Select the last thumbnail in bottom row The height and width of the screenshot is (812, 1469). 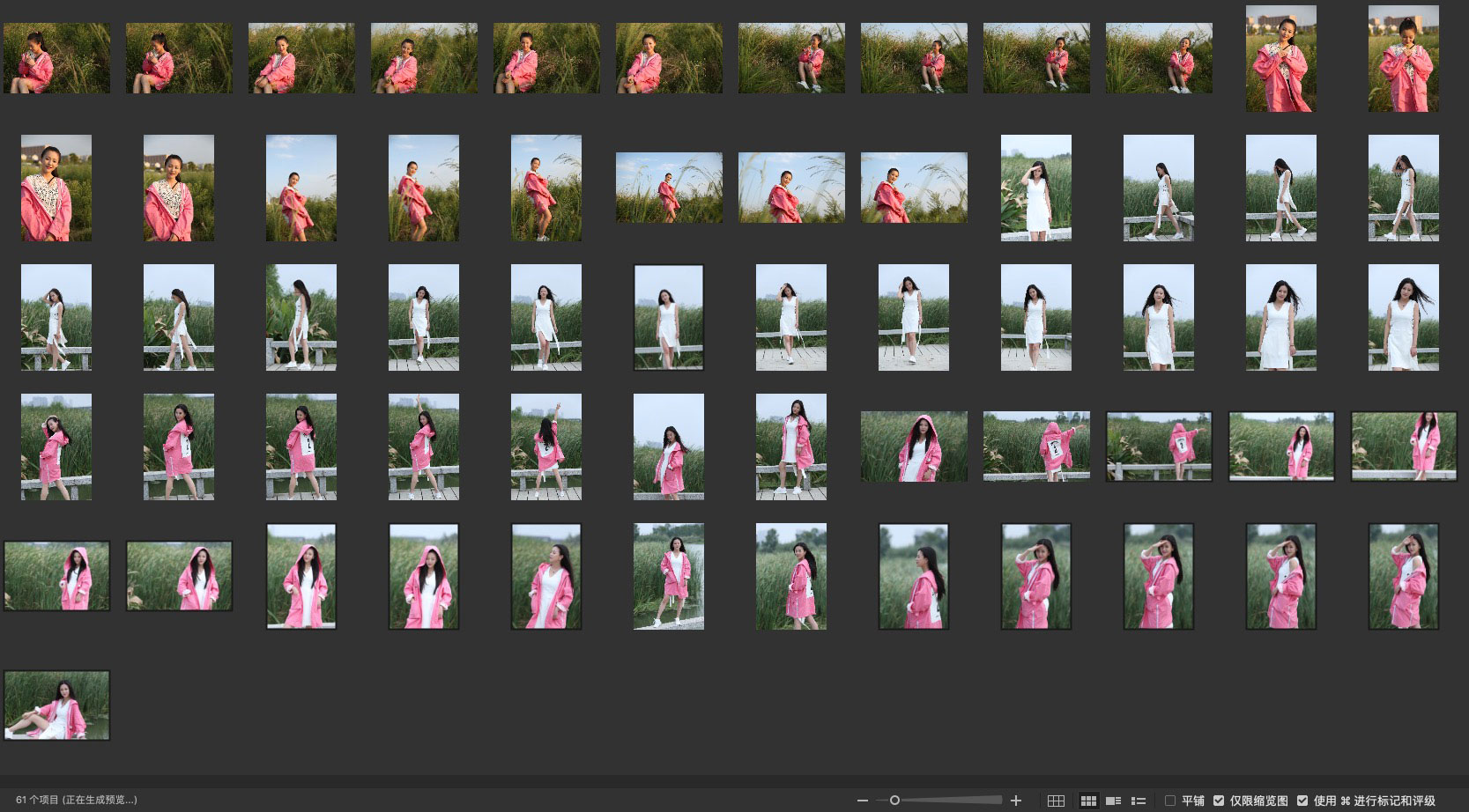click(56, 705)
